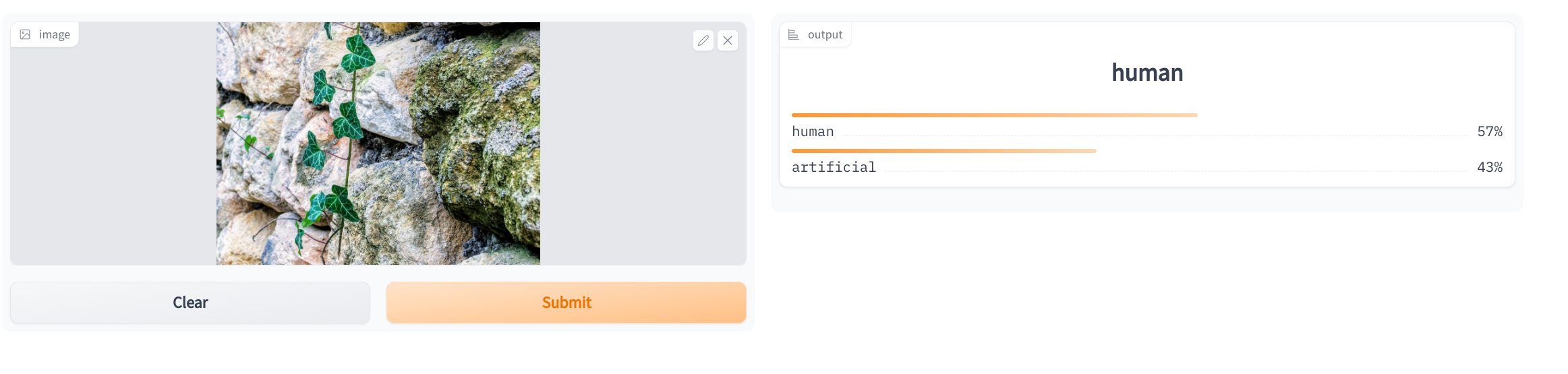Click the Submit button
The height and width of the screenshot is (374, 1568).
(x=567, y=303)
